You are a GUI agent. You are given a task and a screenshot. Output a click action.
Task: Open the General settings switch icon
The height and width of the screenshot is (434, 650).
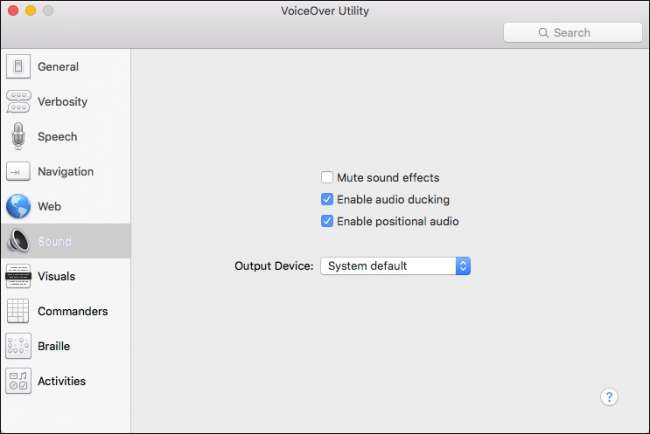[x=18, y=66]
